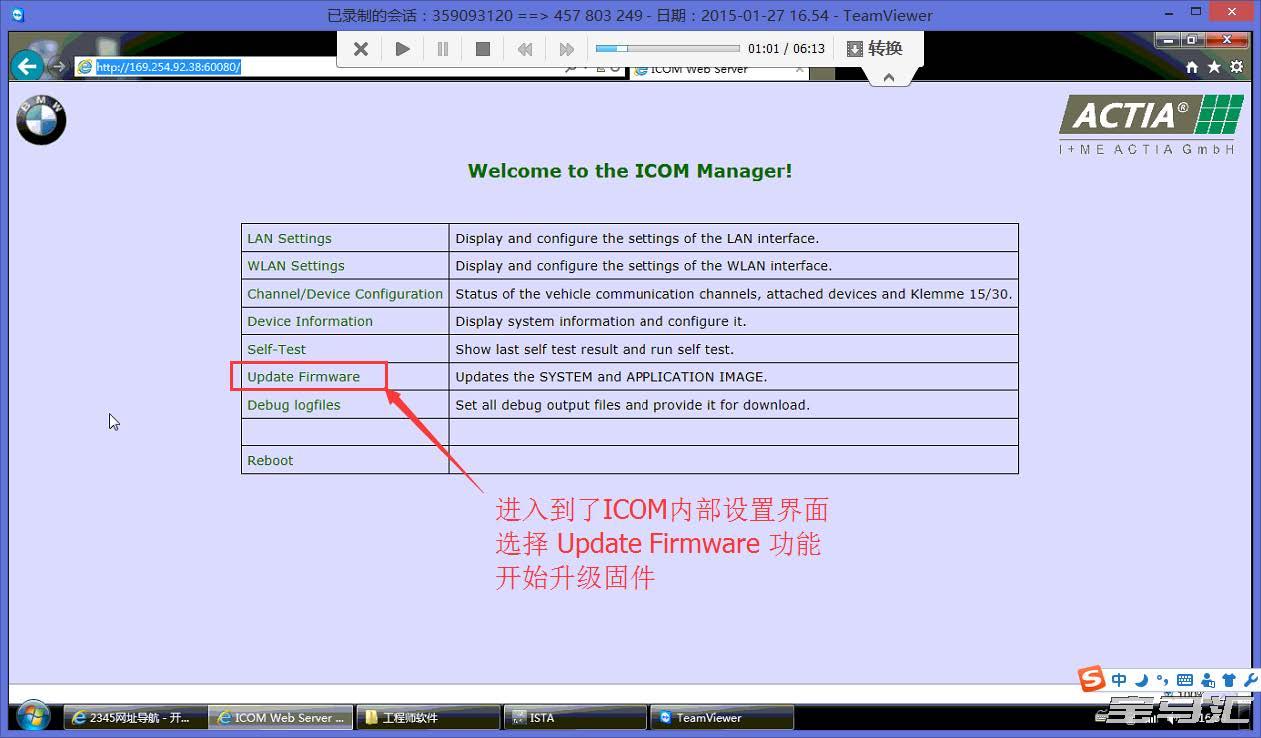Click the BMW logo
The image size is (1261, 738).
41,120
